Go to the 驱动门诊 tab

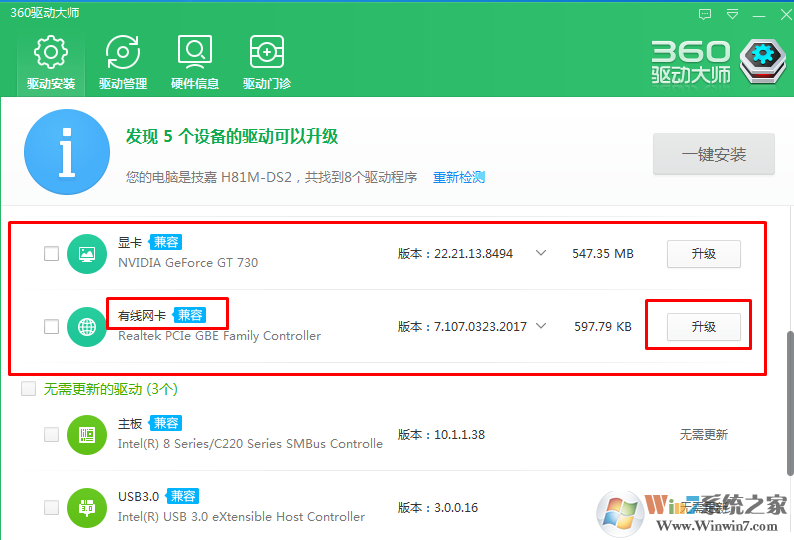tap(267, 61)
